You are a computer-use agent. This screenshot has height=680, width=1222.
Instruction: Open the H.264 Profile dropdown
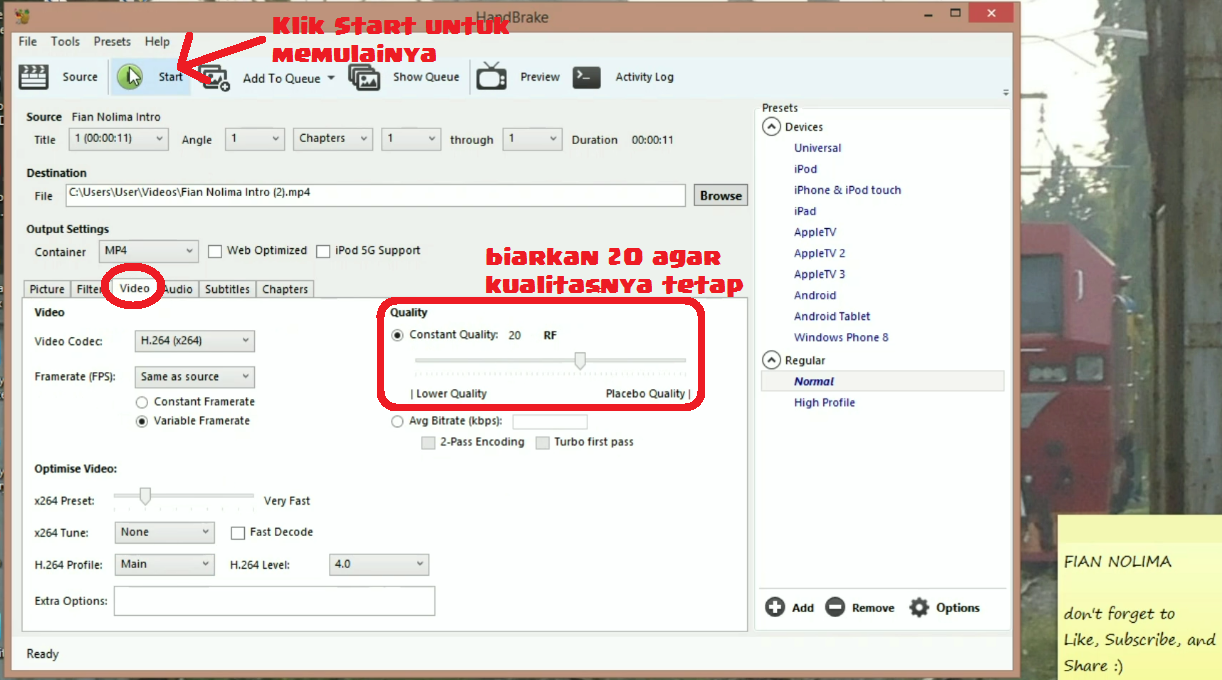point(165,565)
